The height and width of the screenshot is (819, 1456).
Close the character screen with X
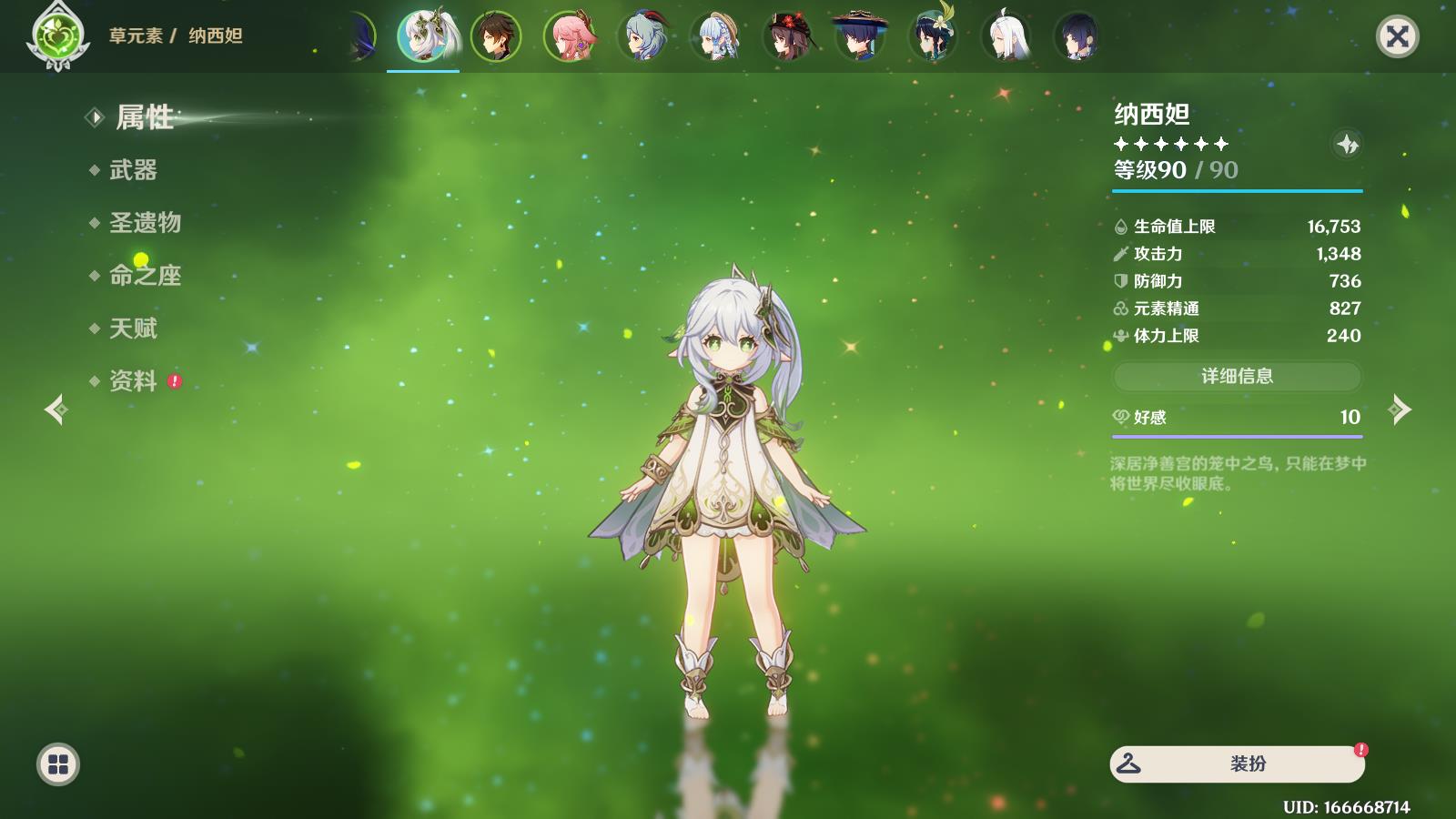click(1397, 36)
